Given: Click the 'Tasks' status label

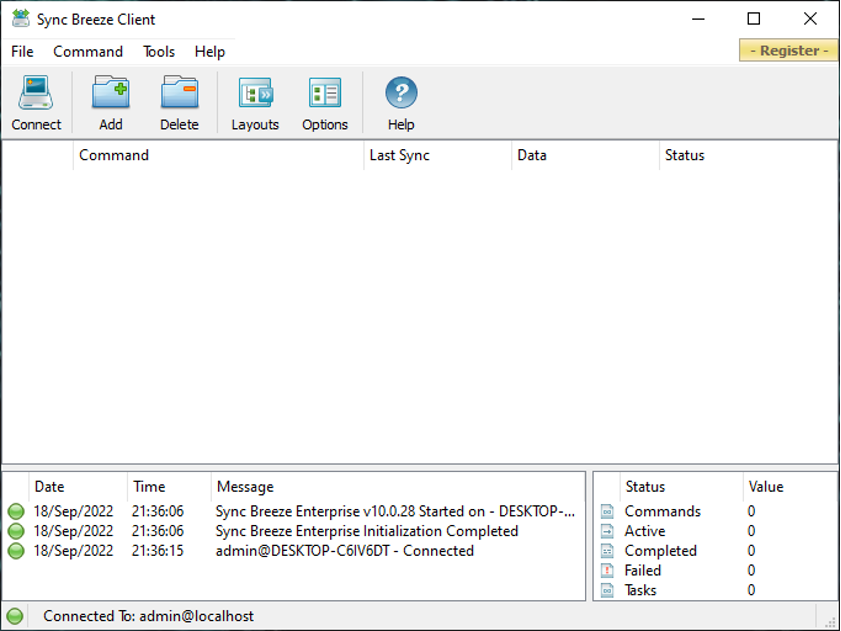Looking at the screenshot, I should pyautogui.click(x=640, y=590).
